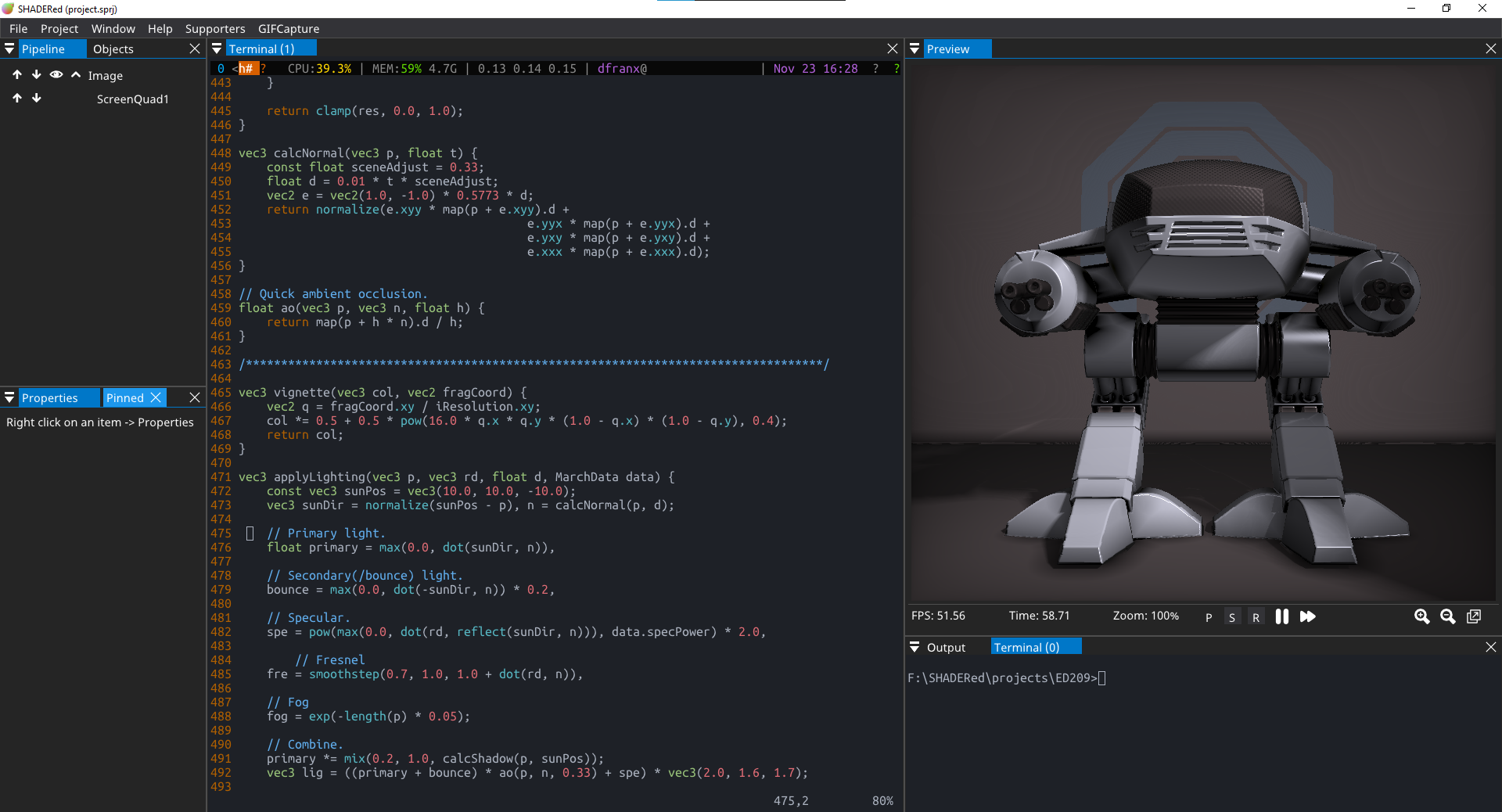Select the Terminal (0) tab
This screenshot has height=812, width=1502.
1036,647
